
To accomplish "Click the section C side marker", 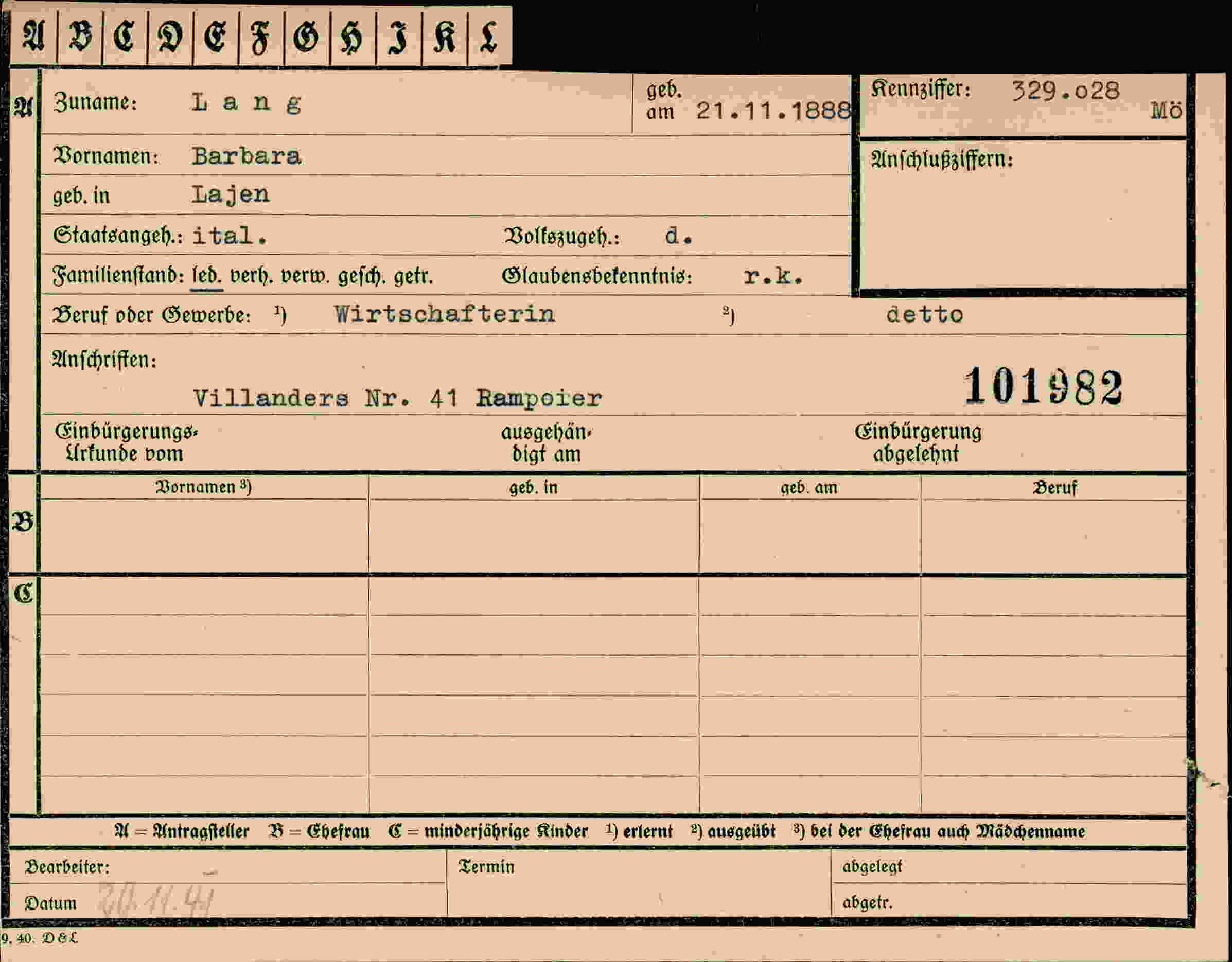I will pos(24,593).
